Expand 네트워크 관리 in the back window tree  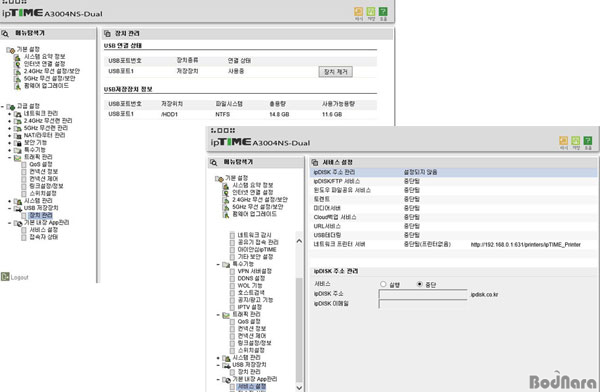10,114
